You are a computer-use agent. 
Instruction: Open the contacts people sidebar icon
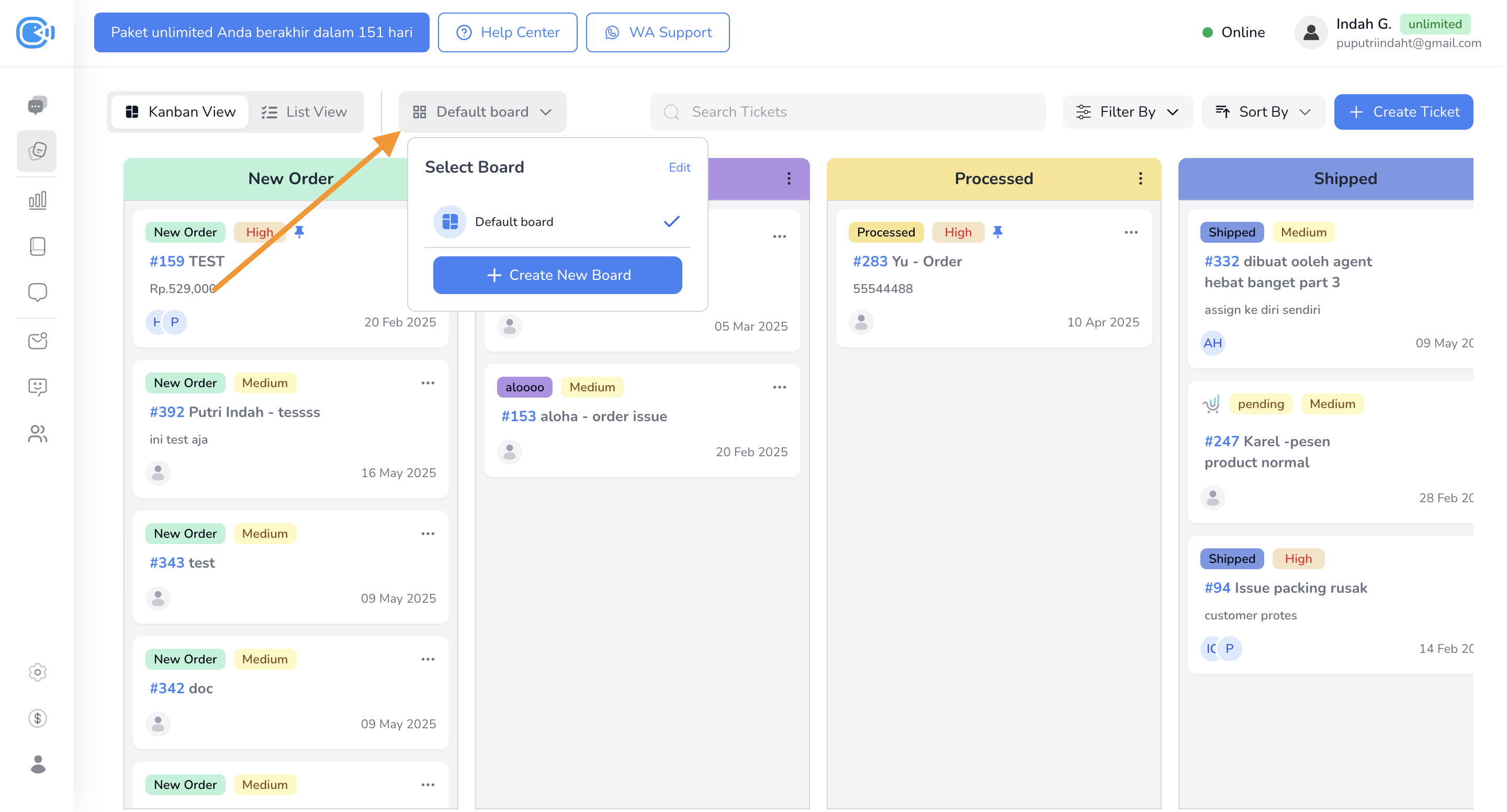[37, 434]
